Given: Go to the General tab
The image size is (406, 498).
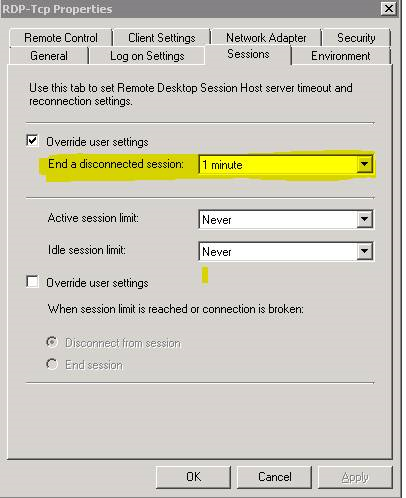Looking at the screenshot, I should coord(49,56).
